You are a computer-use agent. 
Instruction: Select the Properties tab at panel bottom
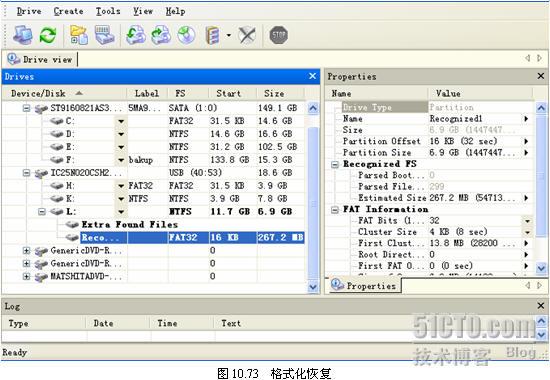365,285
